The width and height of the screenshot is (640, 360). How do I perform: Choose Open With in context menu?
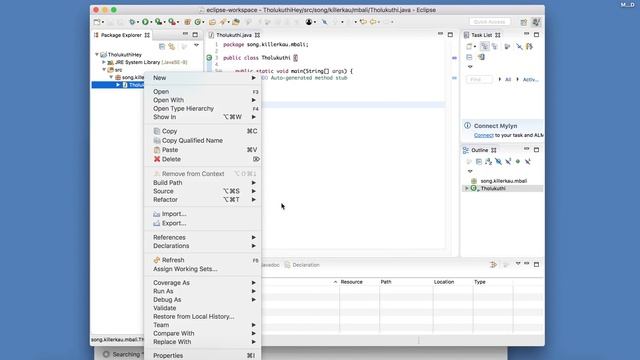[203, 100]
